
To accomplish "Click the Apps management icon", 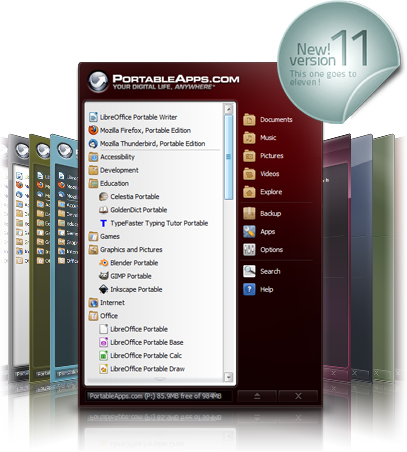I will 249,231.
